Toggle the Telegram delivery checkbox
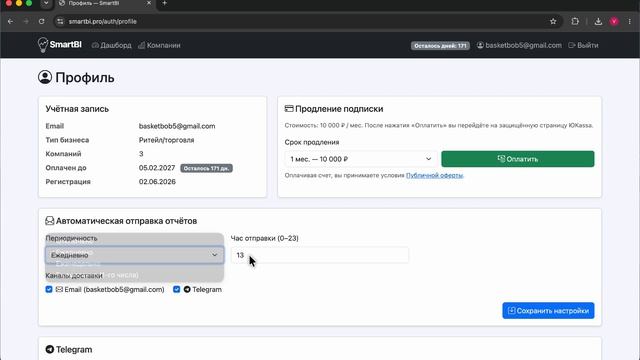Image resolution: width=640 pixels, height=360 pixels. [x=176, y=289]
